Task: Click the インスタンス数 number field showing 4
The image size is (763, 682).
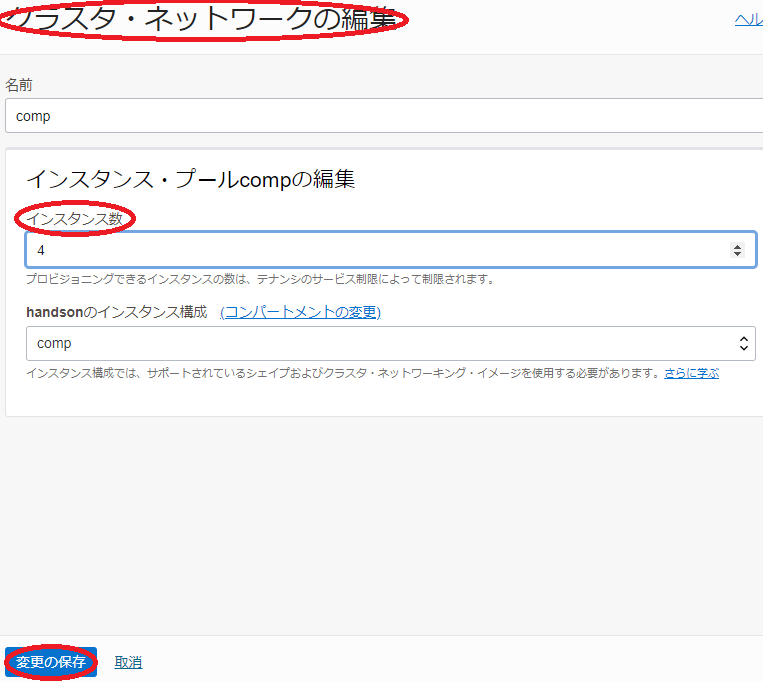Action: pos(380,250)
